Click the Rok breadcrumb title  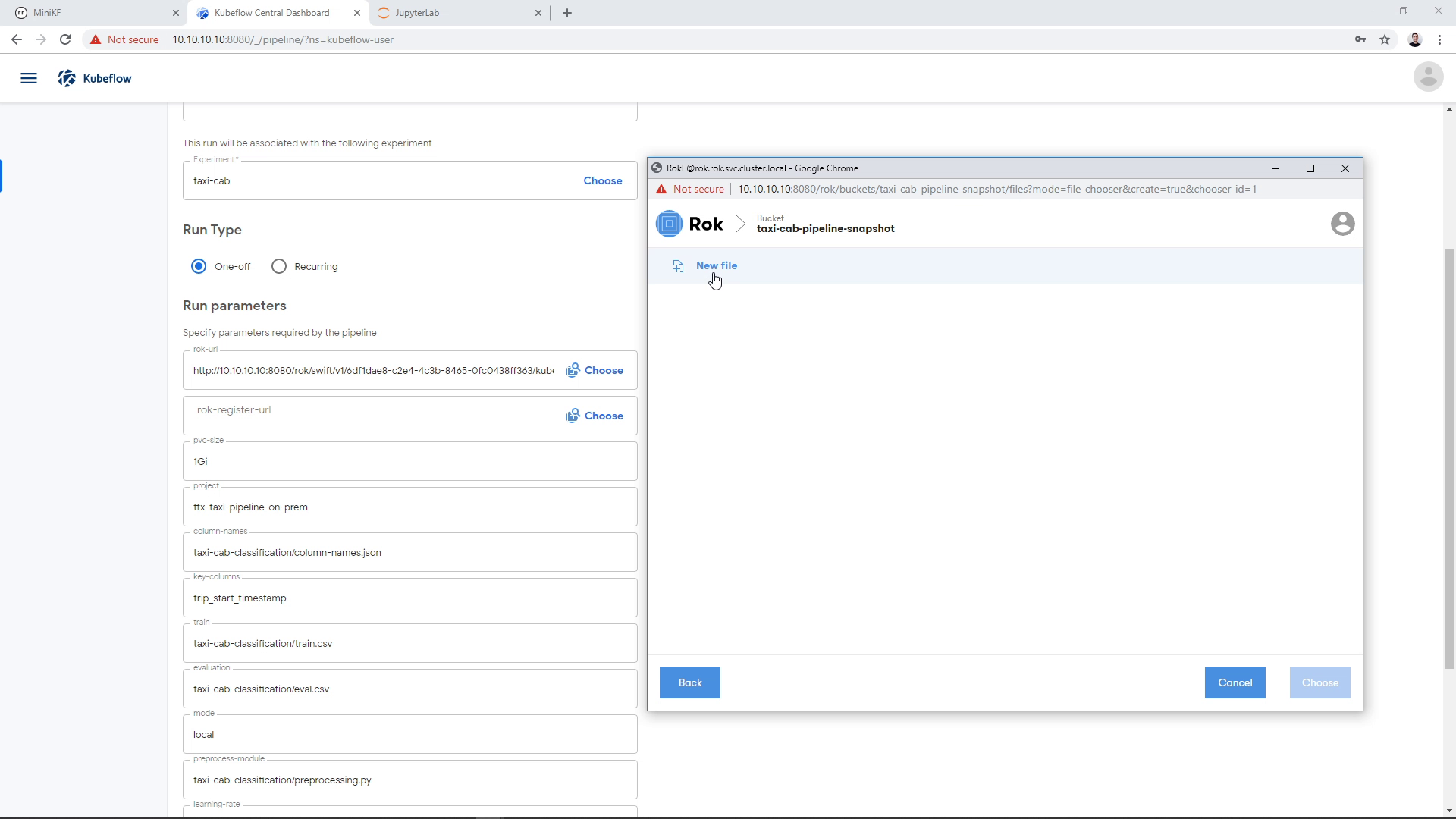click(x=705, y=224)
